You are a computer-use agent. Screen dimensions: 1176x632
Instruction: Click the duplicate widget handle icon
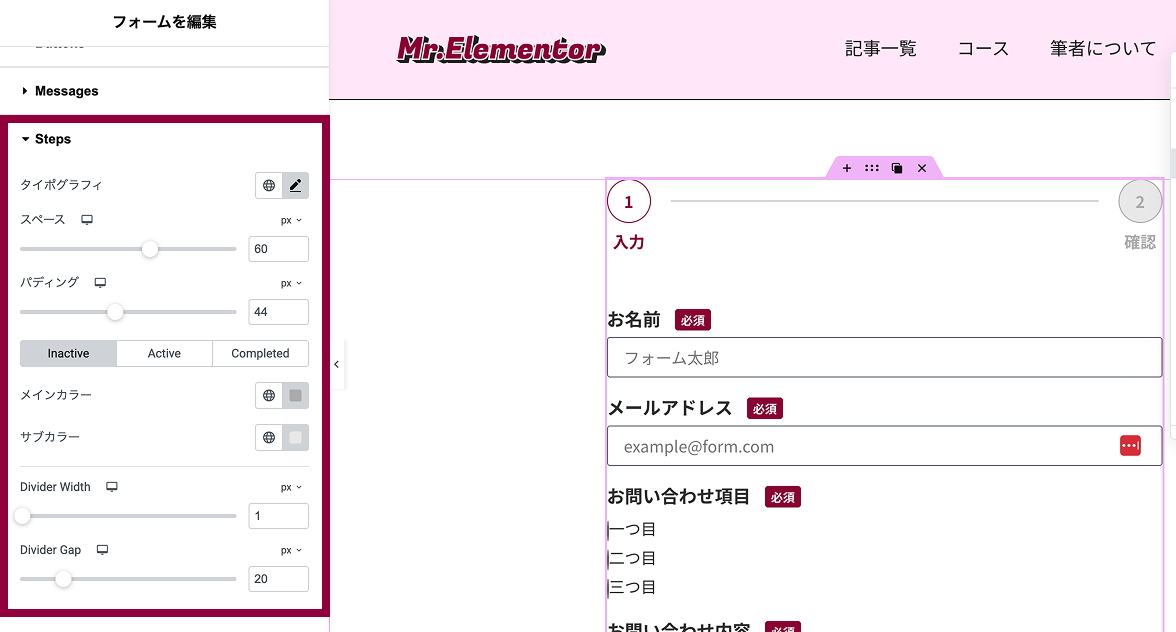(897, 168)
